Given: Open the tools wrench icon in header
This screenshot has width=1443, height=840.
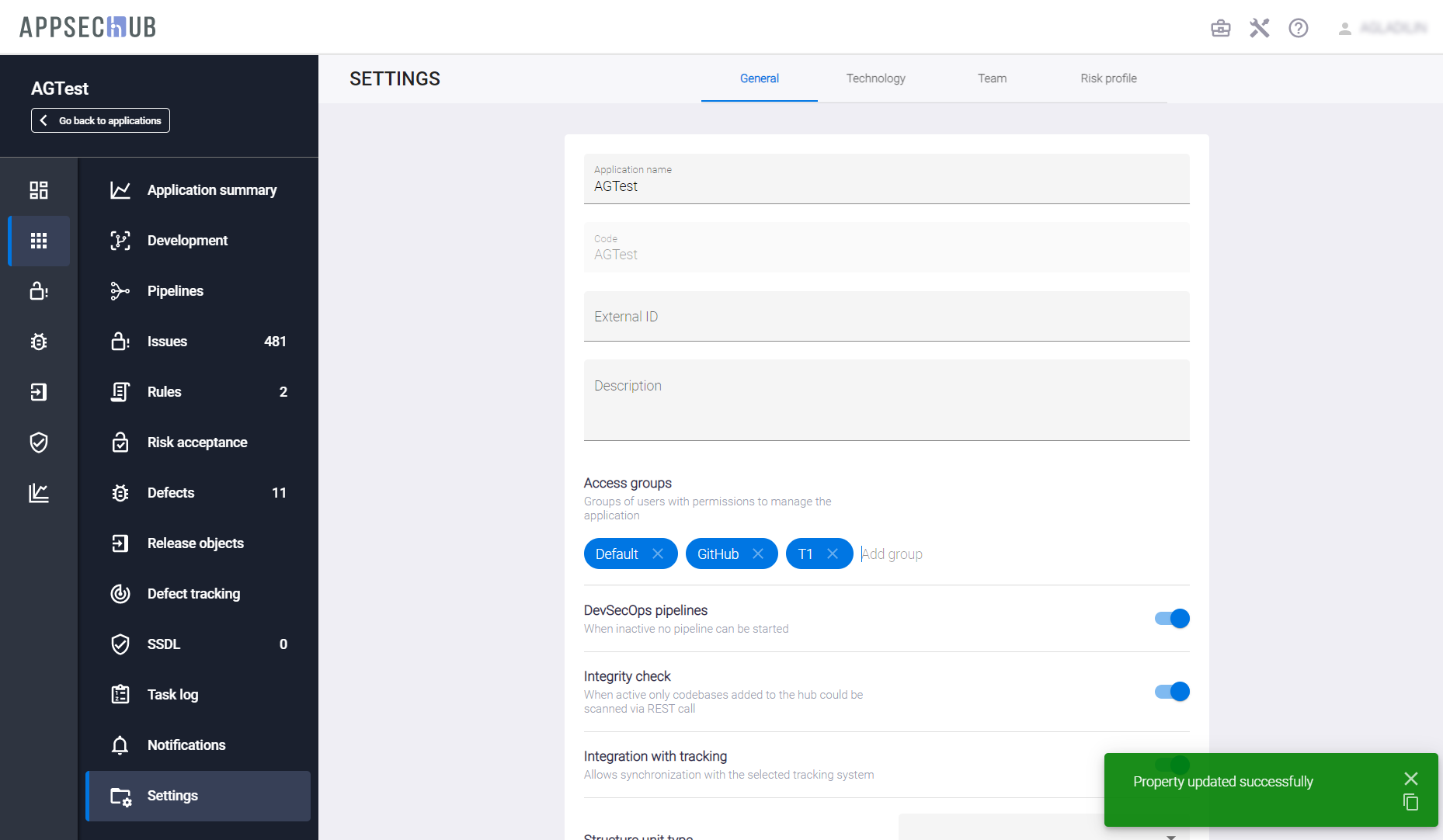Looking at the screenshot, I should [1259, 29].
